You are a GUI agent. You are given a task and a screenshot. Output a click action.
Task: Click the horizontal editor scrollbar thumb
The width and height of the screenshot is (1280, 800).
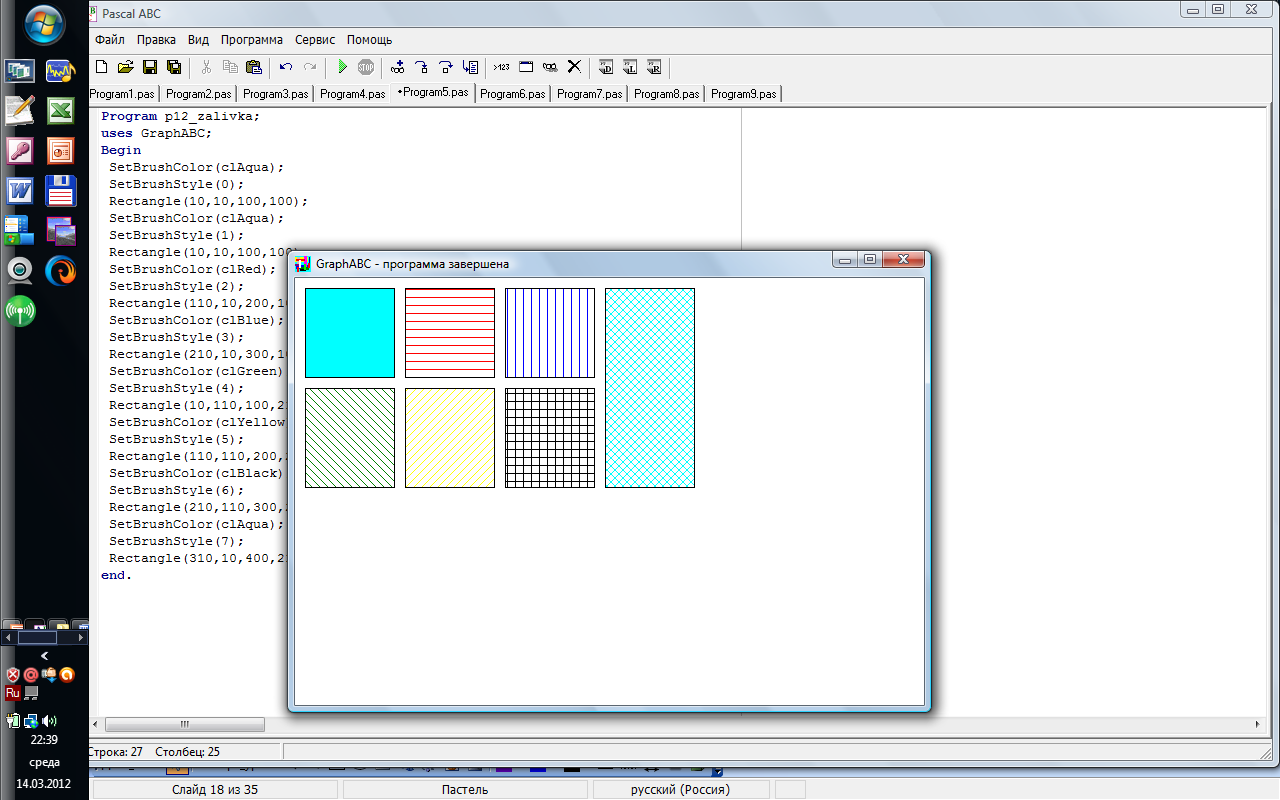(185, 724)
